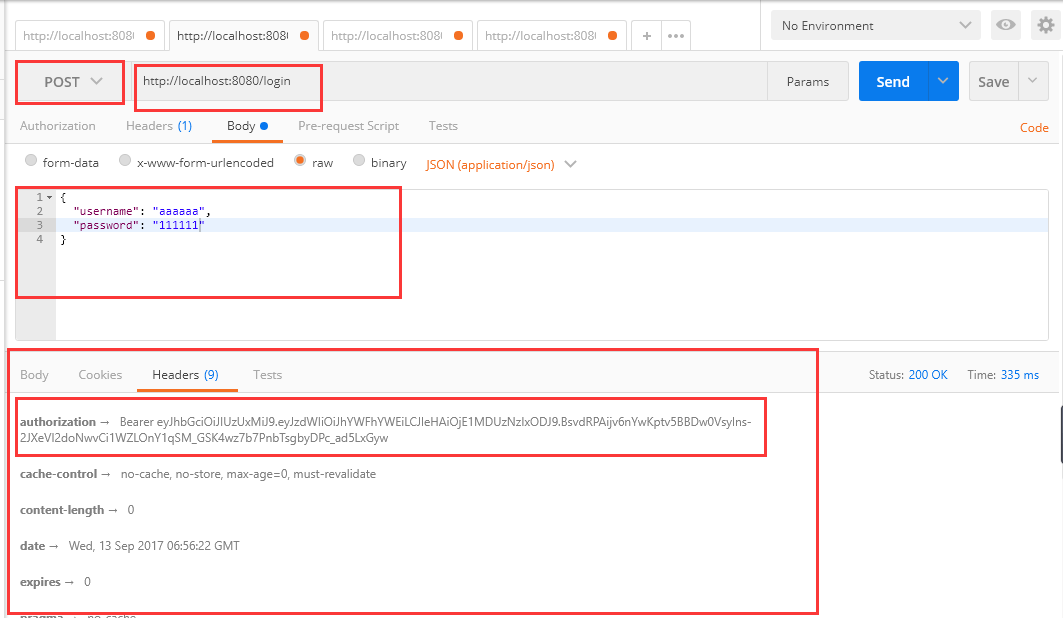Open the tab options ellipsis menu
This screenshot has width=1063, height=618.
(676, 36)
